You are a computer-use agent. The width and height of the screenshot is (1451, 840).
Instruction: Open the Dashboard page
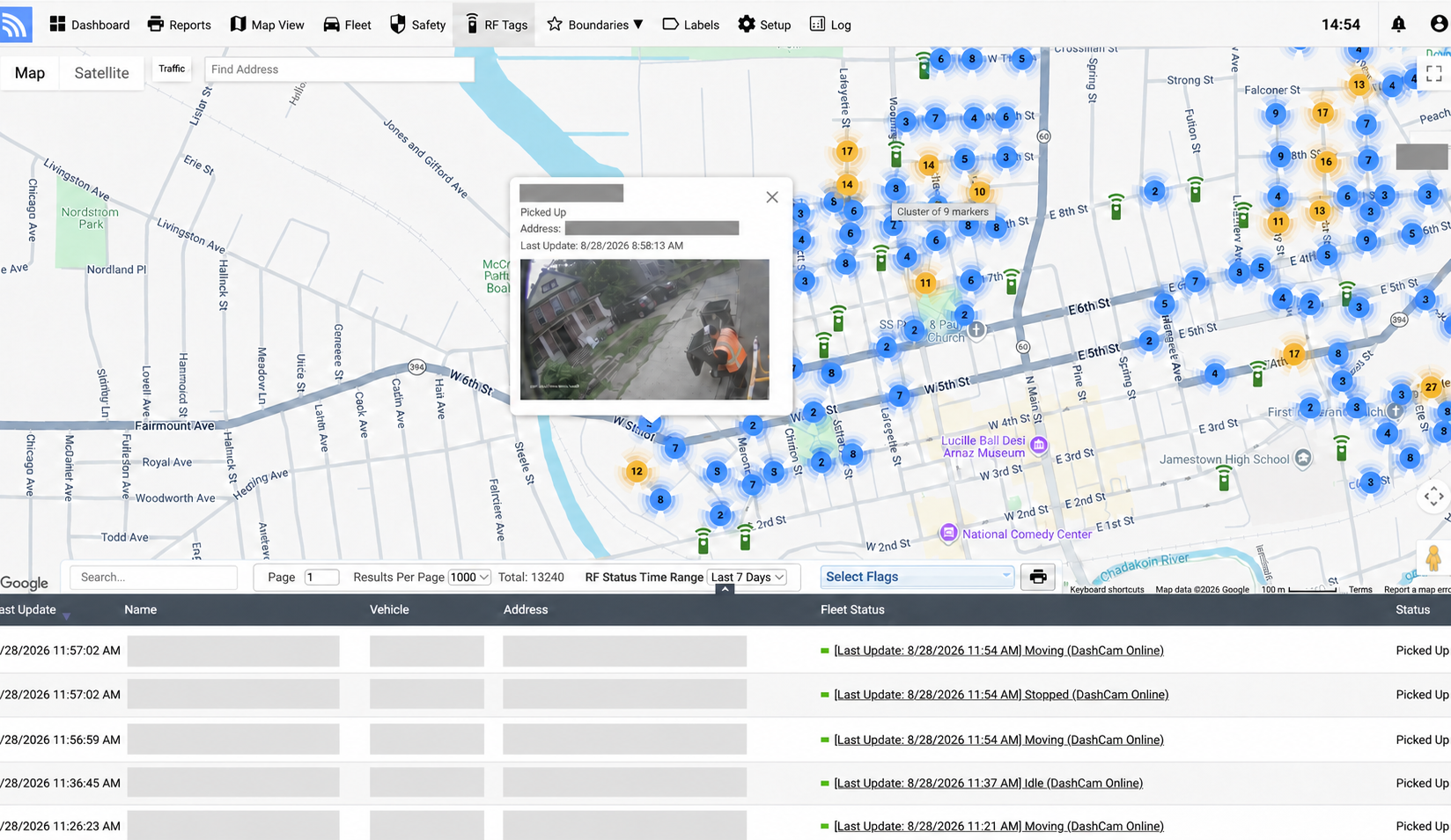pos(90,25)
